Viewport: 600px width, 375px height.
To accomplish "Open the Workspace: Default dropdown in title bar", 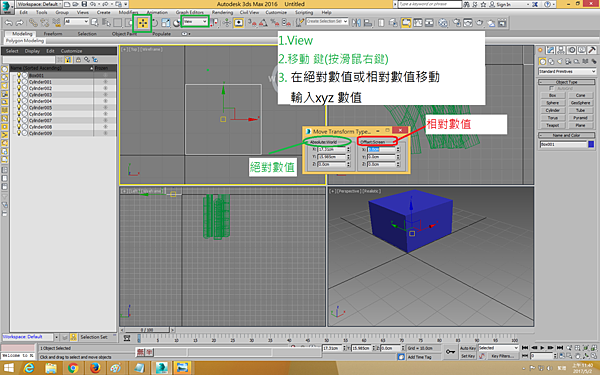I will (x=39, y=4).
